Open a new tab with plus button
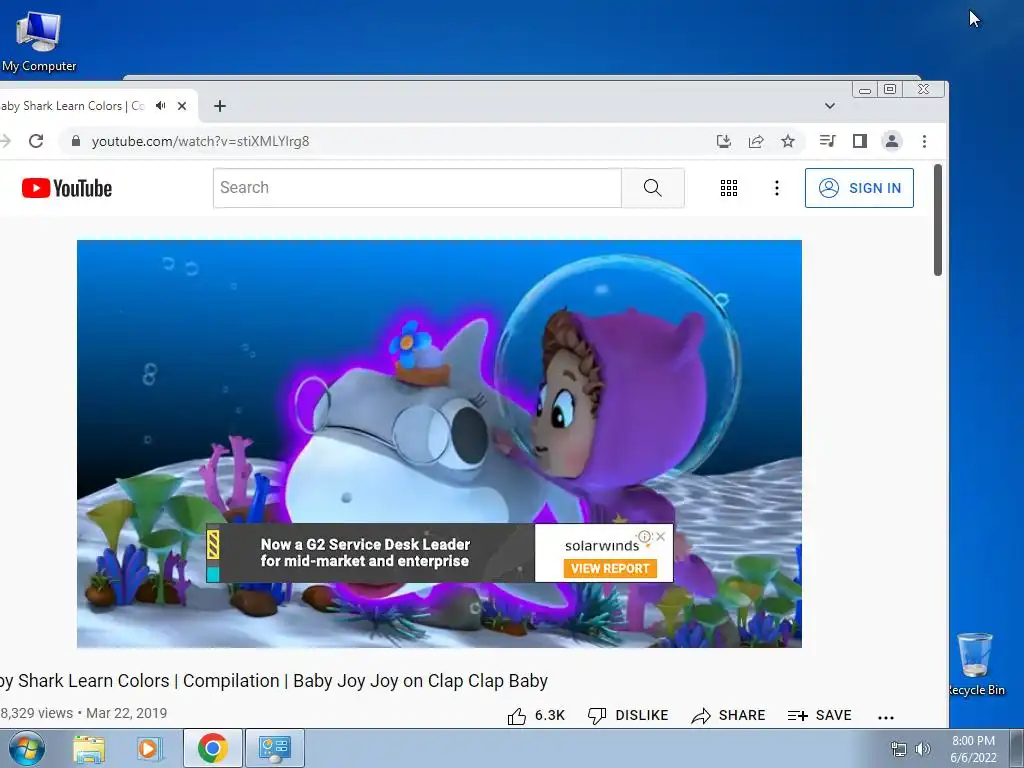Screen dimensions: 1024x768 pos(220,106)
